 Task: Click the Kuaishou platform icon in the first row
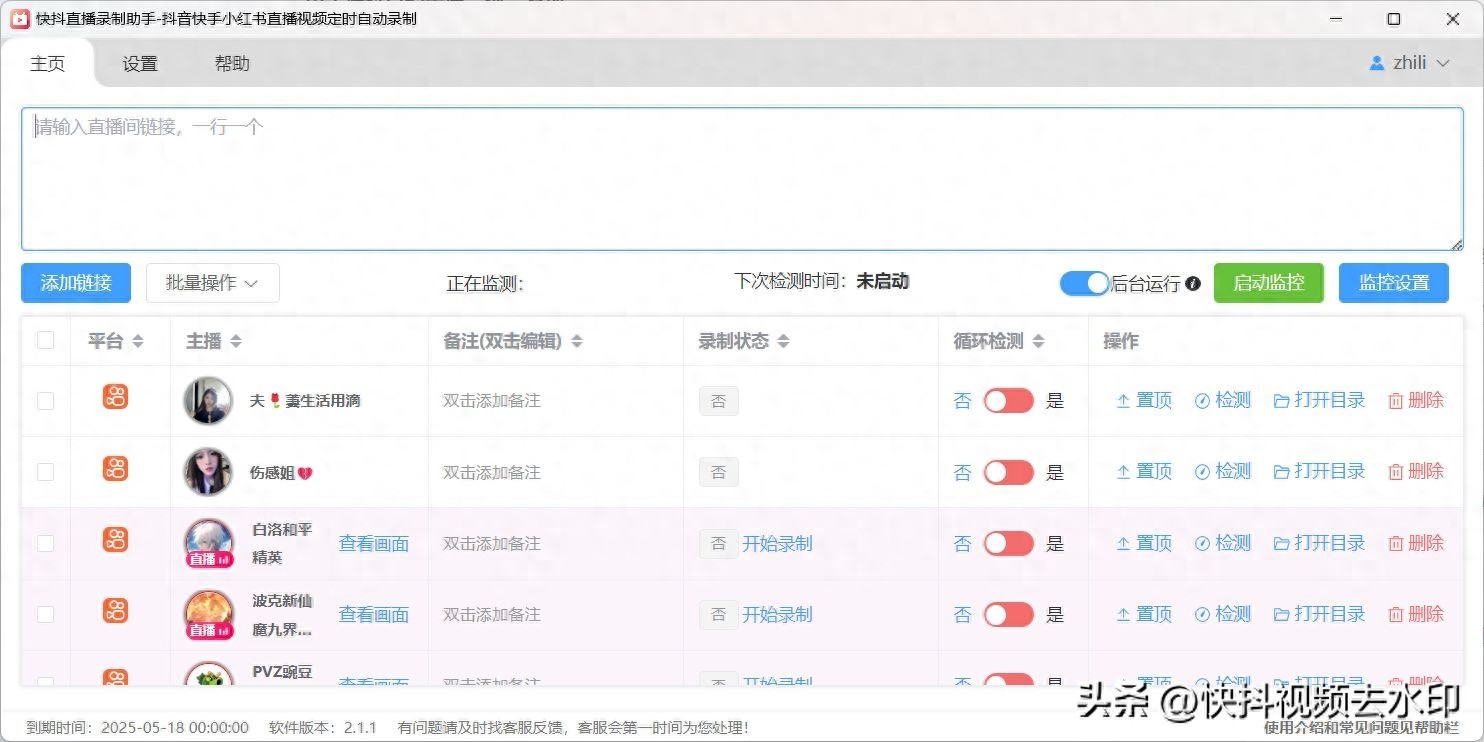(x=116, y=397)
